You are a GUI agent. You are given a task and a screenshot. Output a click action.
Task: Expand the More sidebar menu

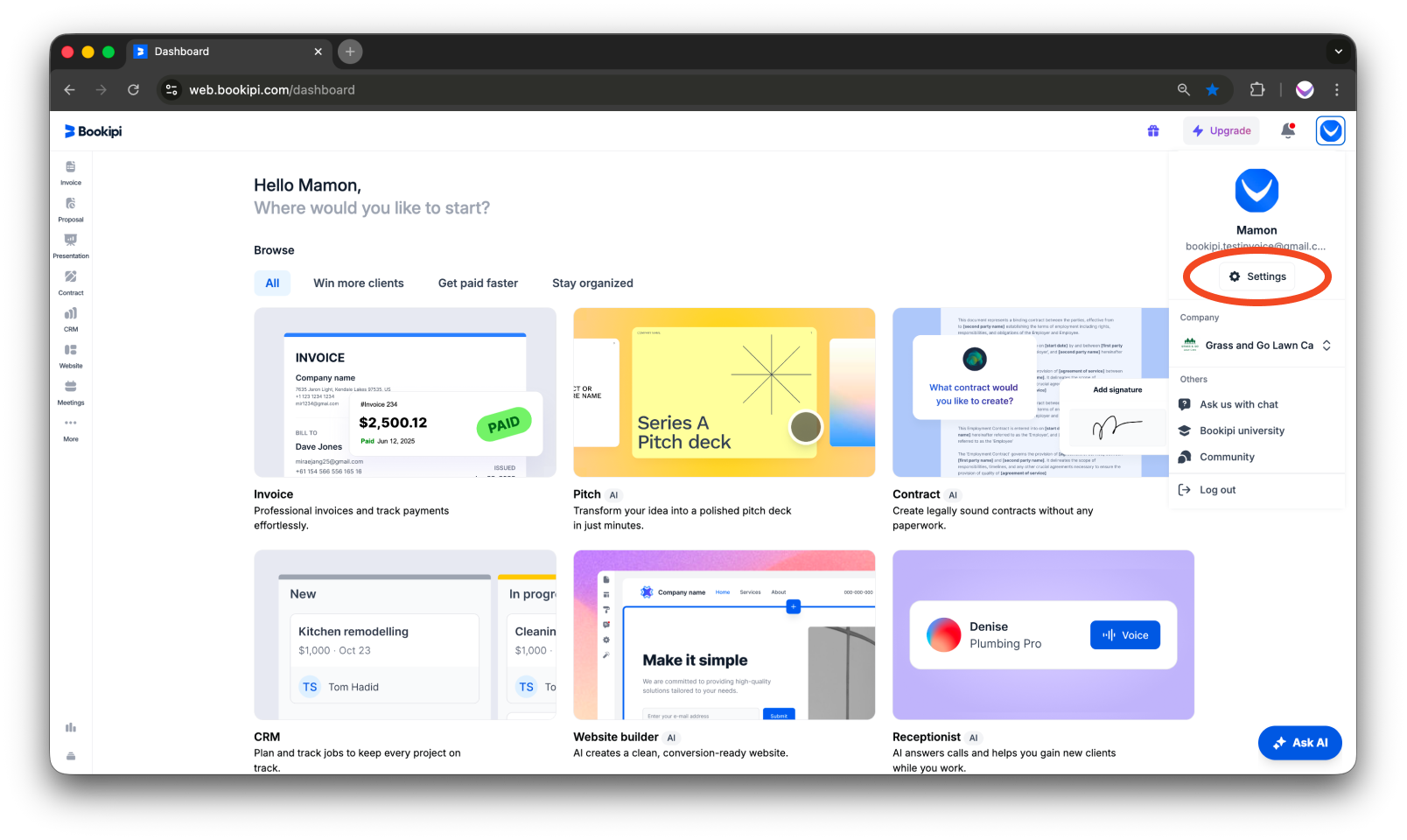[x=71, y=429]
